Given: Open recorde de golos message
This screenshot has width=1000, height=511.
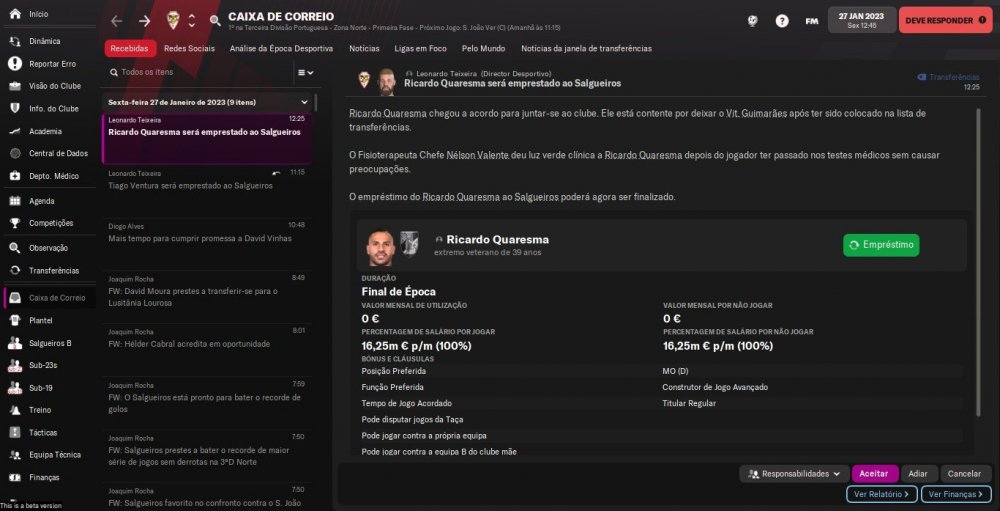Looking at the screenshot, I should 207,403.
